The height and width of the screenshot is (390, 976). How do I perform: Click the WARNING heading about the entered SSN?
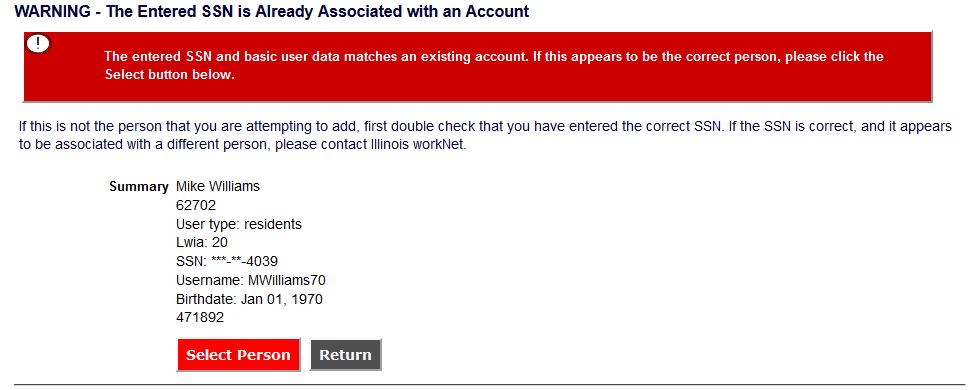[x=272, y=11]
